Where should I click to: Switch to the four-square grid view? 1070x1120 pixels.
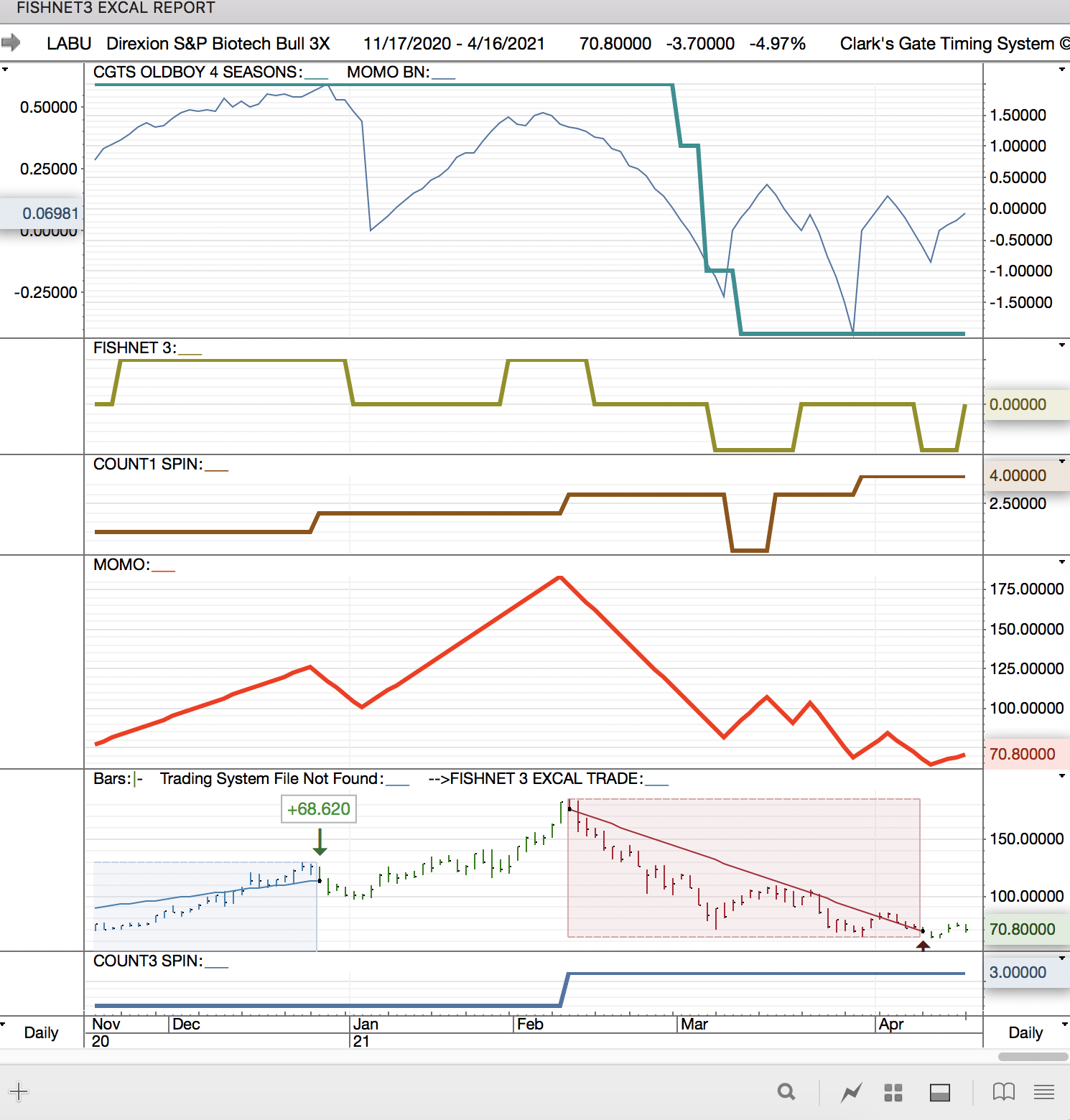[x=893, y=1093]
